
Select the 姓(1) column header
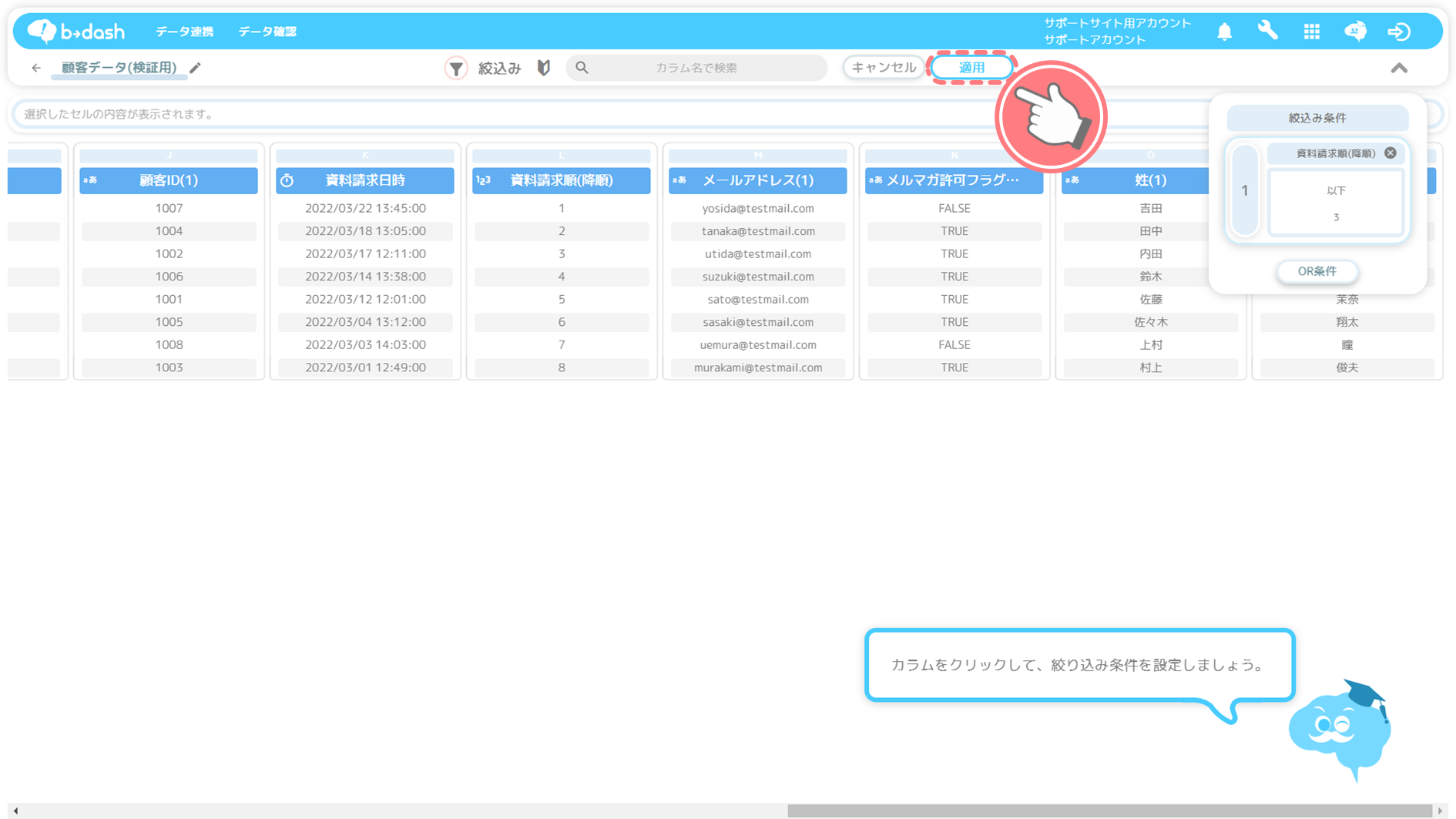coord(1136,180)
